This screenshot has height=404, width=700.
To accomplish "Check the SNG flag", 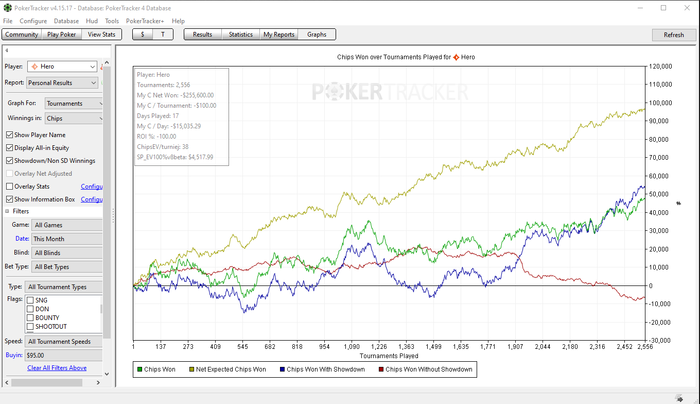I will tap(30, 300).
